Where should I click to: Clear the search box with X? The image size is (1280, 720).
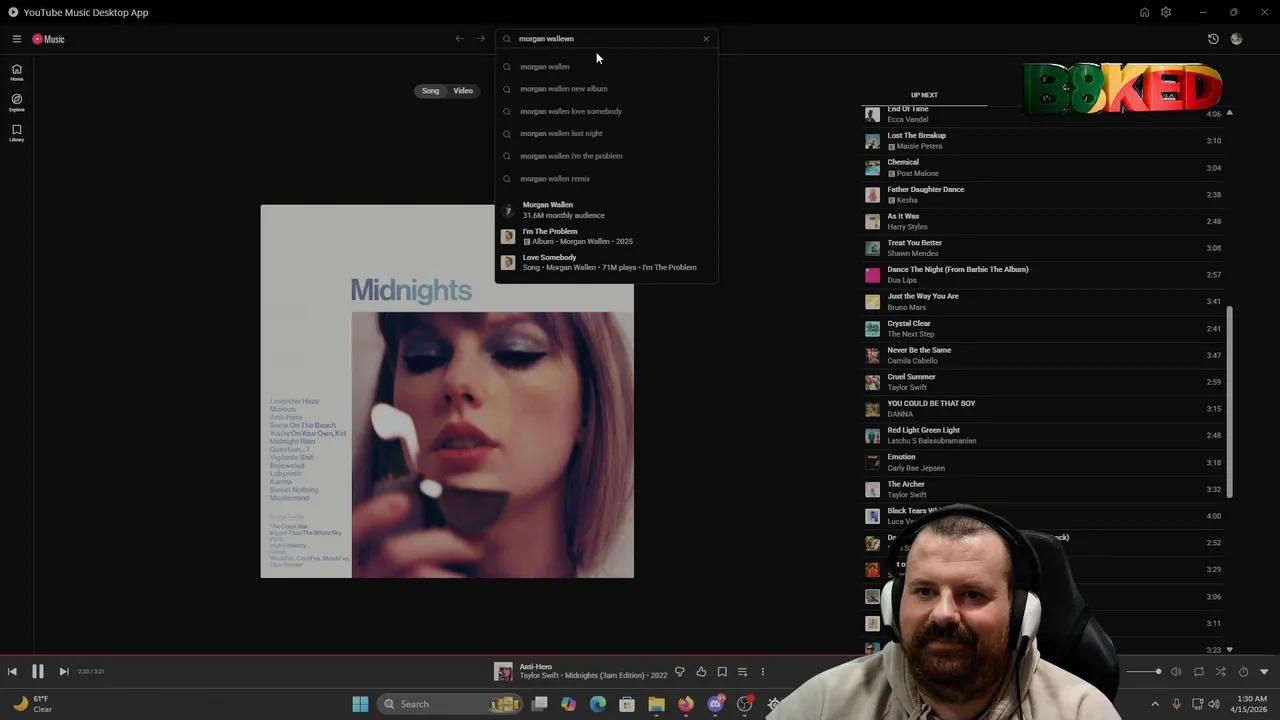pos(706,39)
